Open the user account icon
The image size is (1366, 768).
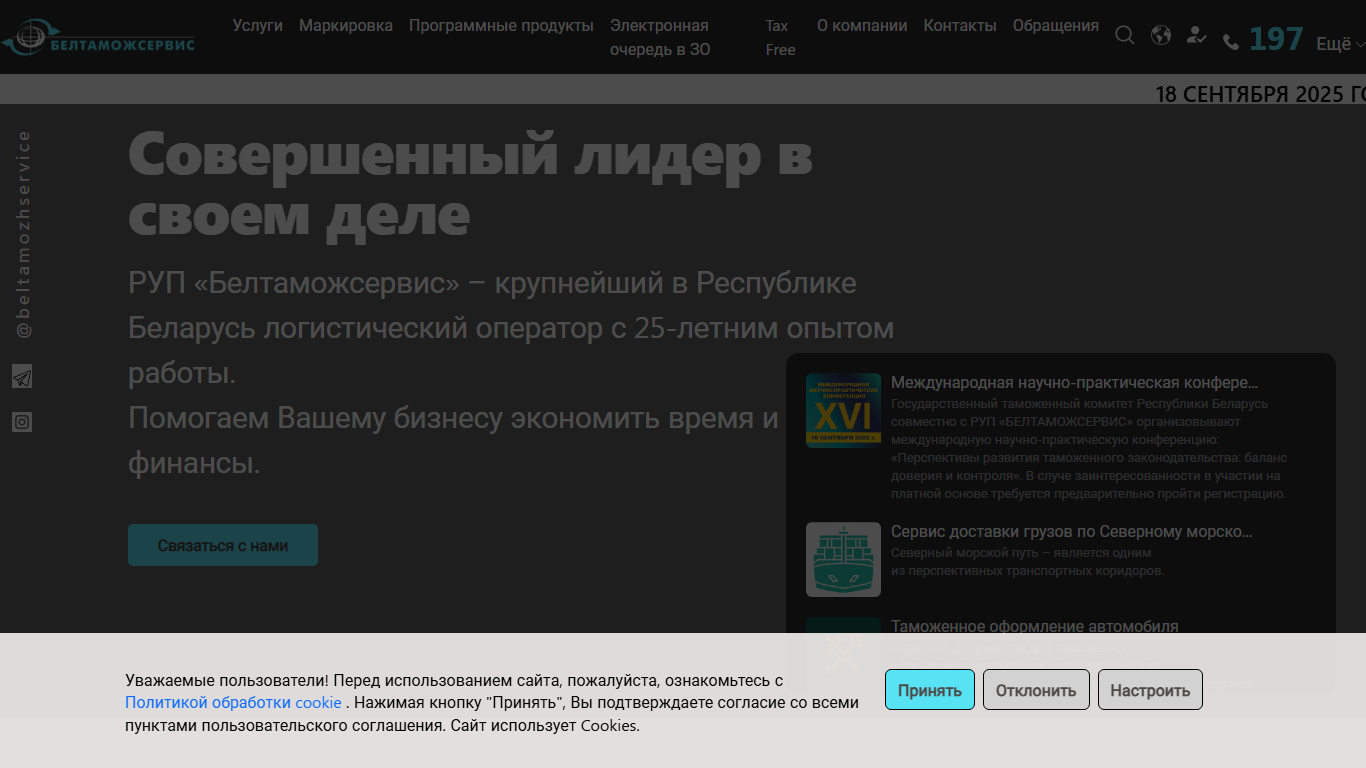pyautogui.click(x=1196, y=36)
